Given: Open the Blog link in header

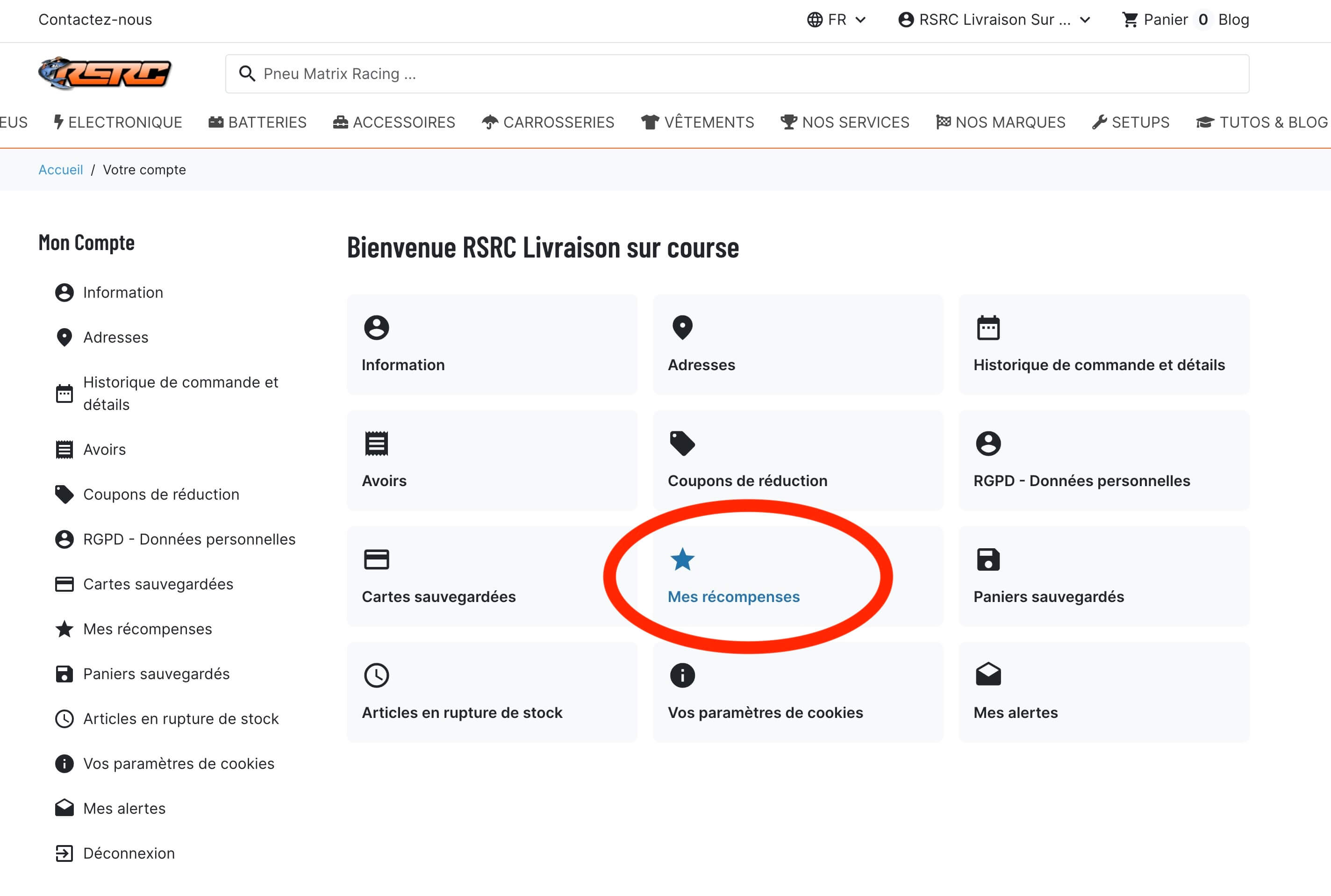Looking at the screenshot, I should click(1233, 20).
